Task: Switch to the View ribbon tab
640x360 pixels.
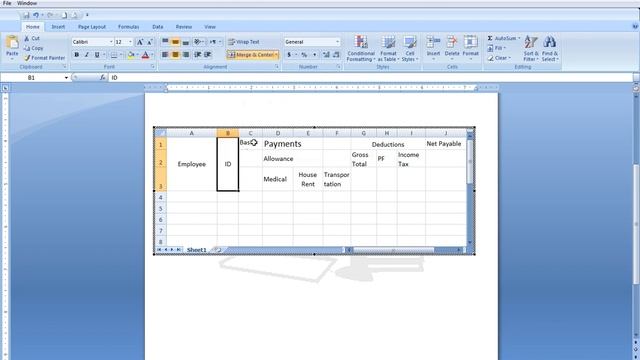Action: 210,27
